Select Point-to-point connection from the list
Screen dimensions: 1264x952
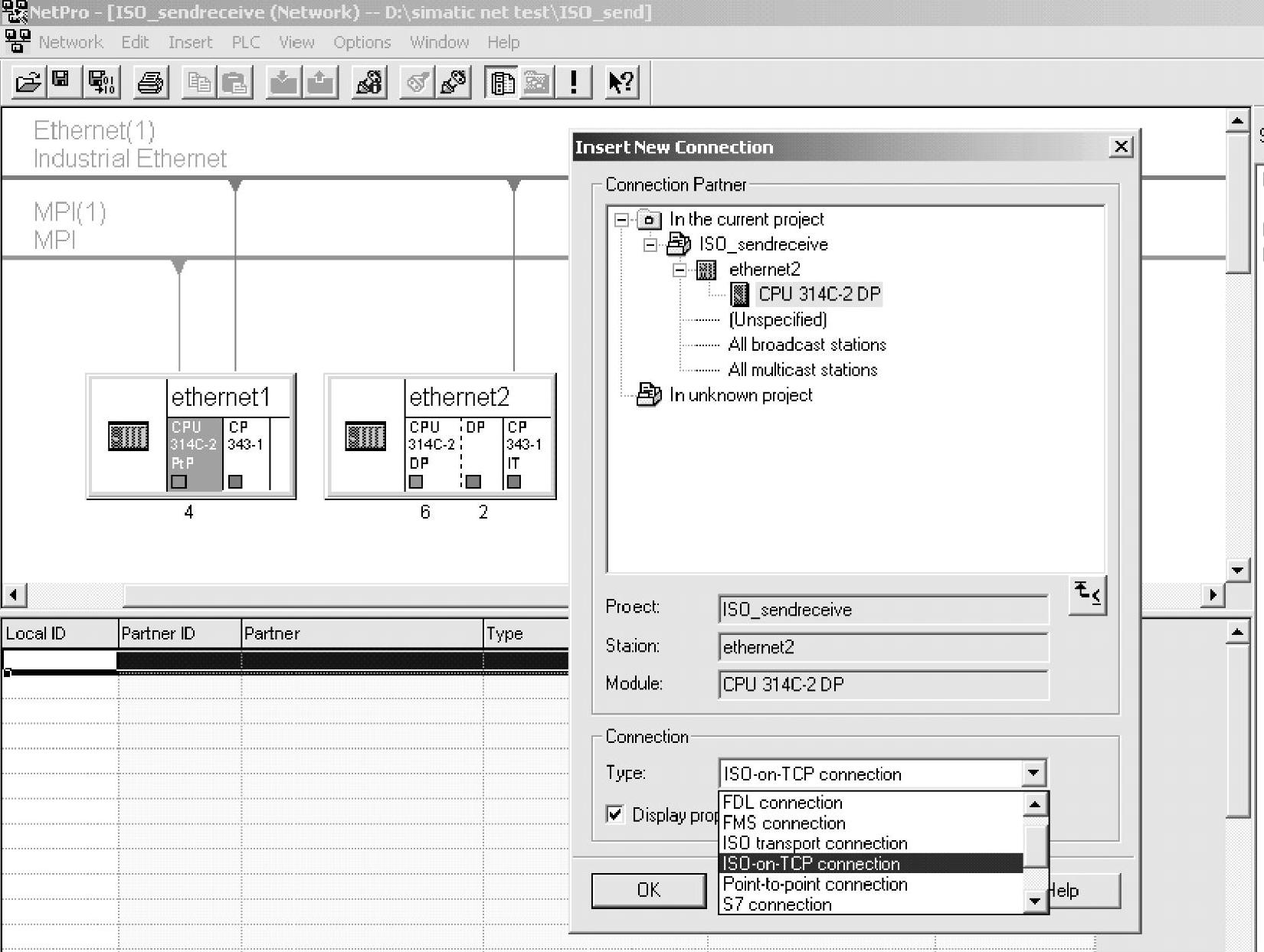pos(871,884)
